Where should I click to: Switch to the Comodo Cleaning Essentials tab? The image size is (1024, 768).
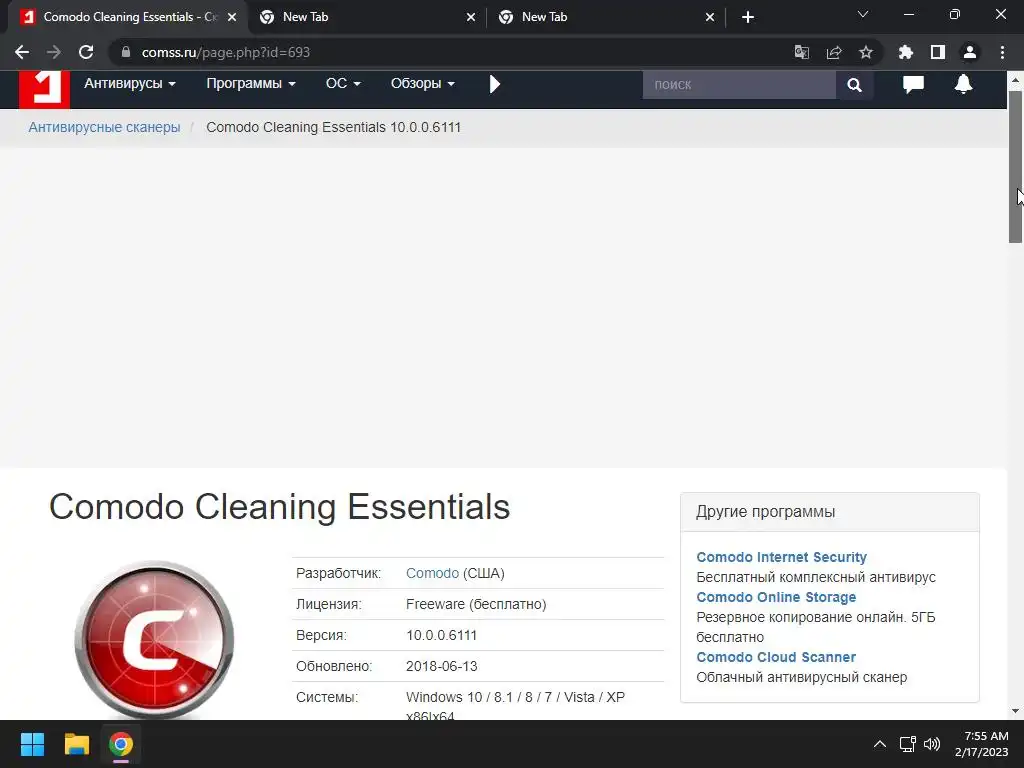coord(129,17)
